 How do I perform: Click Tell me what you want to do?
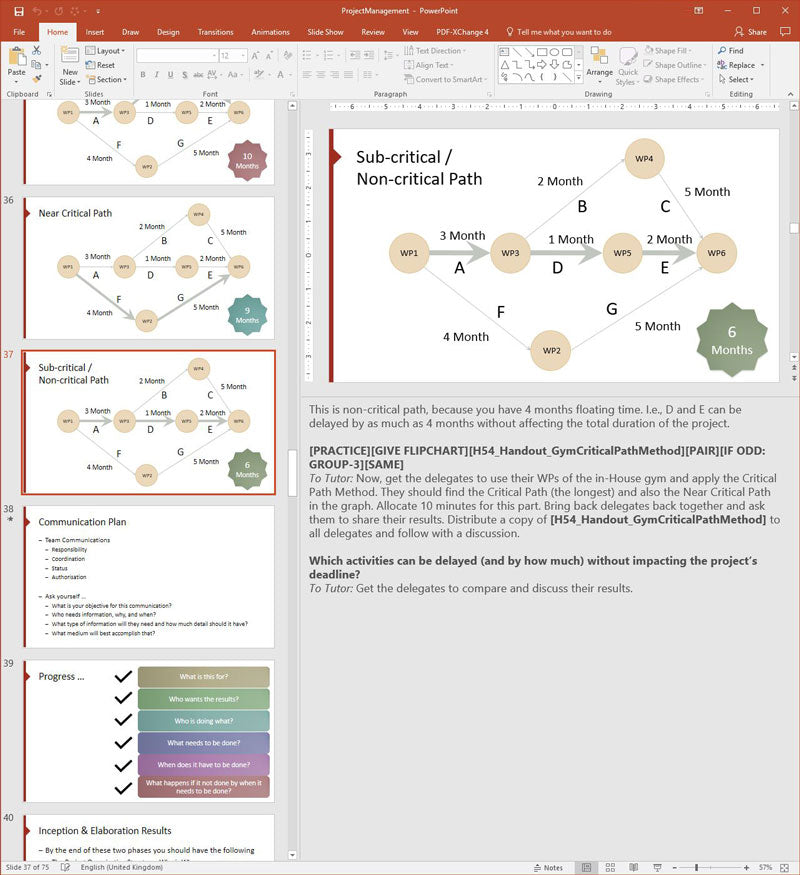(x=558, y=32)
